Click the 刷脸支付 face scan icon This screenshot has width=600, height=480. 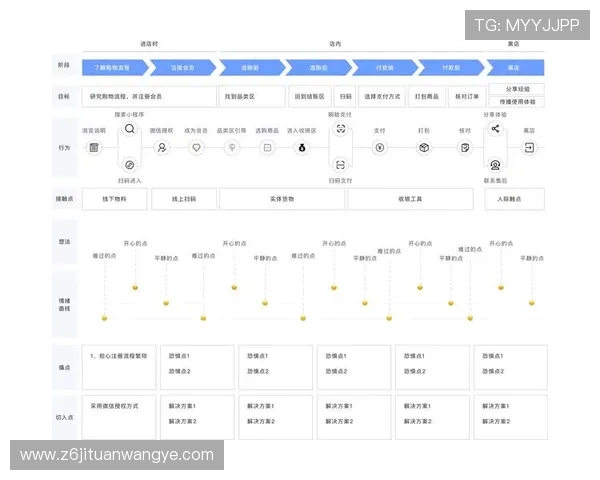click(x=341, y=129)
